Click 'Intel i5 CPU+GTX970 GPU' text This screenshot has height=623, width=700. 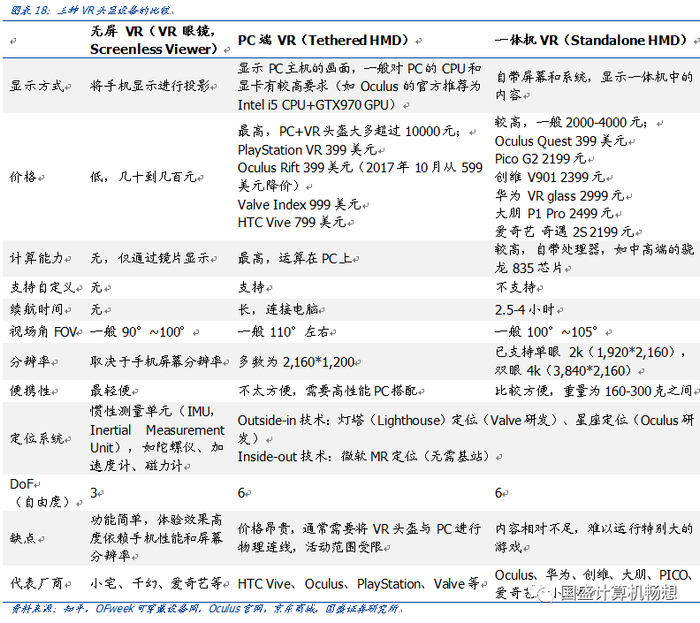pyautogui.click(x=313, y=104)
